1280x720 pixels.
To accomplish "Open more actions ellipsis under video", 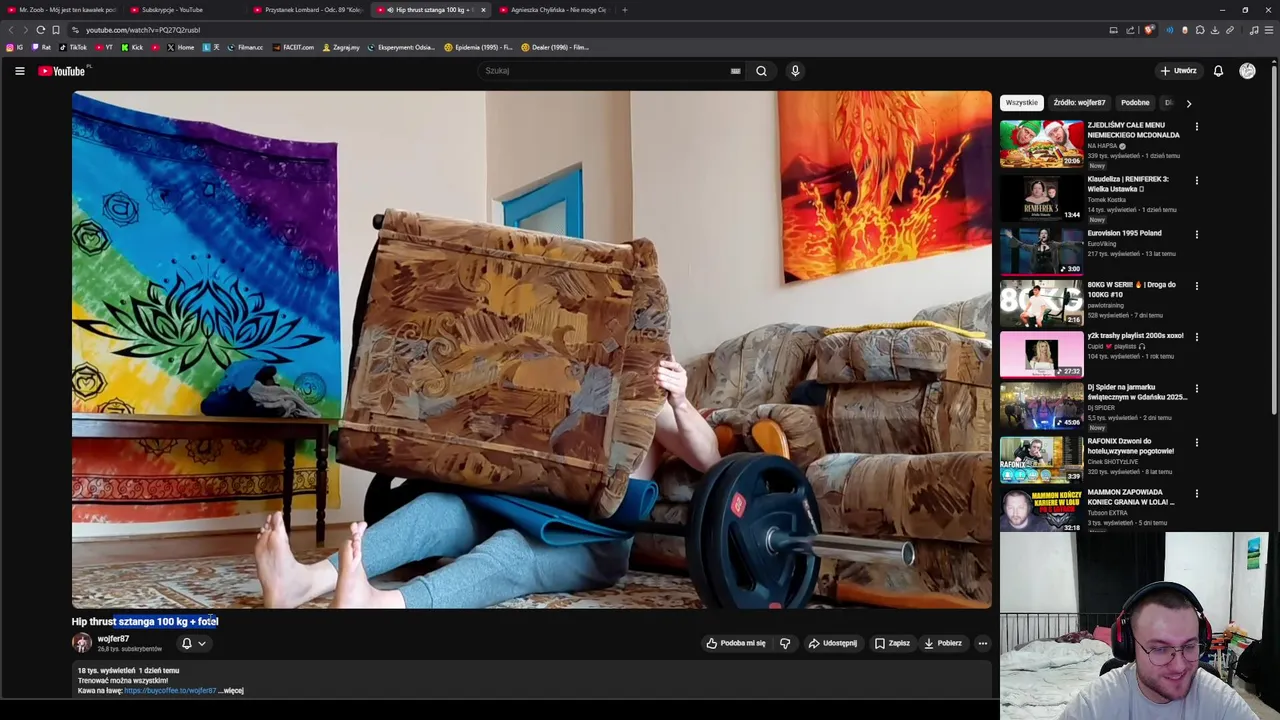I will coord(983,643).
